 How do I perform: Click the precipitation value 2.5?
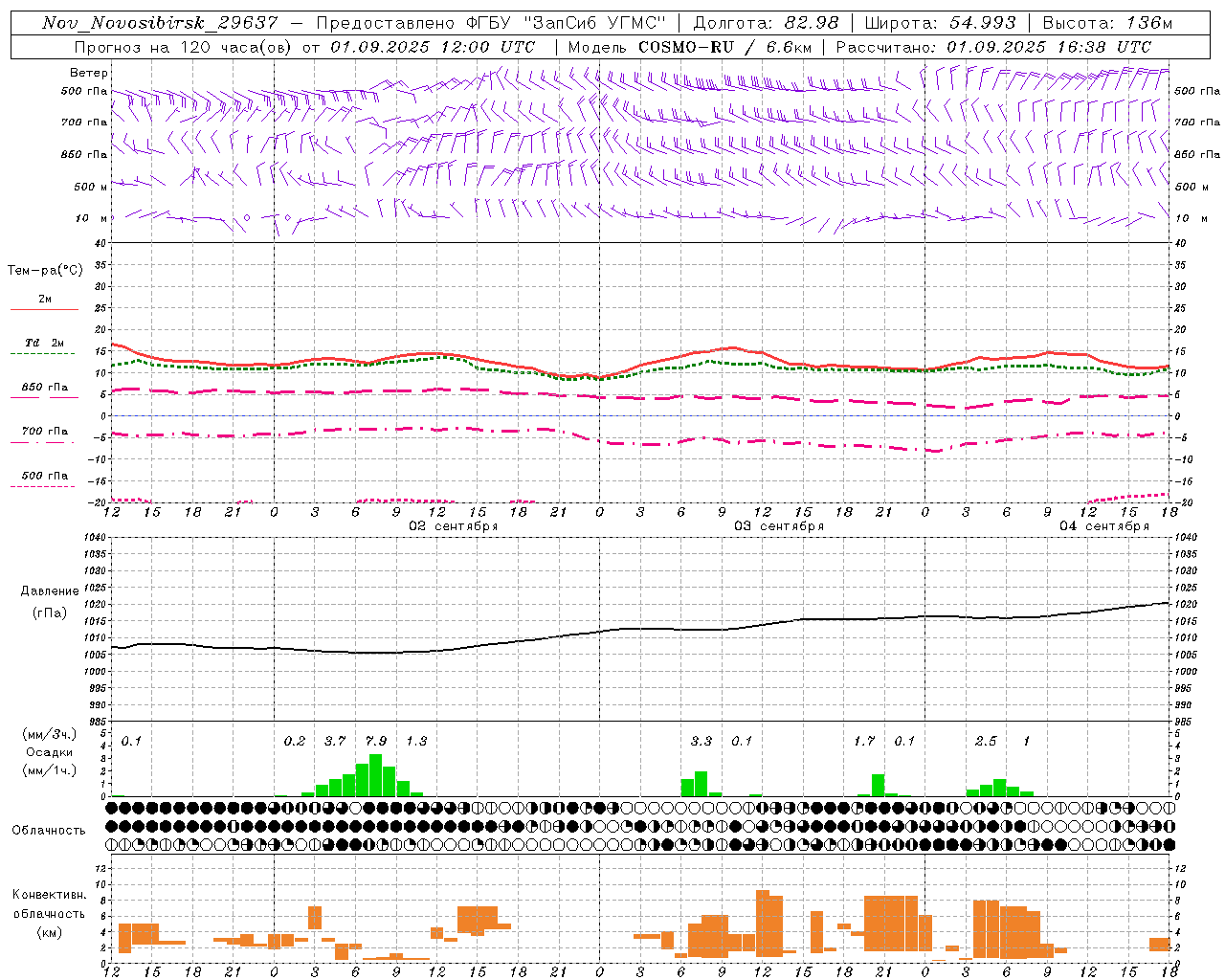(986, 742)
